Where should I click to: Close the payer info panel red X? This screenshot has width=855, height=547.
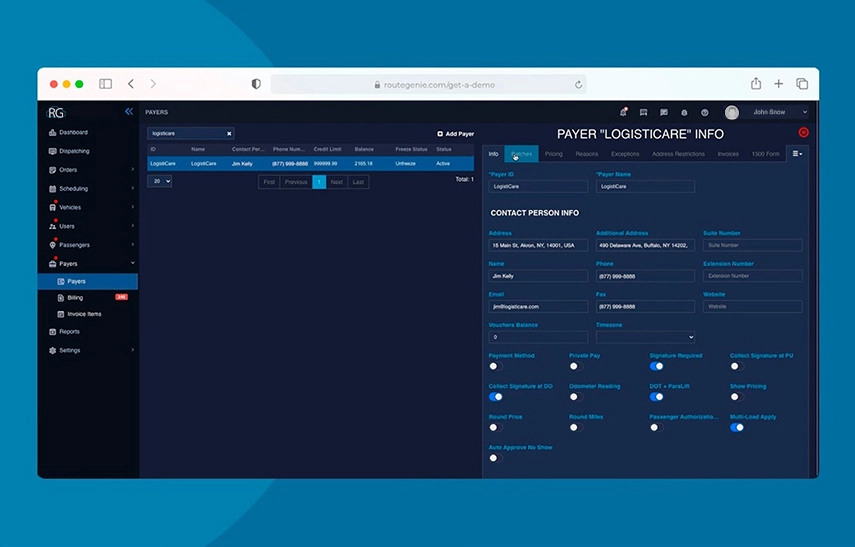pyautogui.click(x=803, y=133)
